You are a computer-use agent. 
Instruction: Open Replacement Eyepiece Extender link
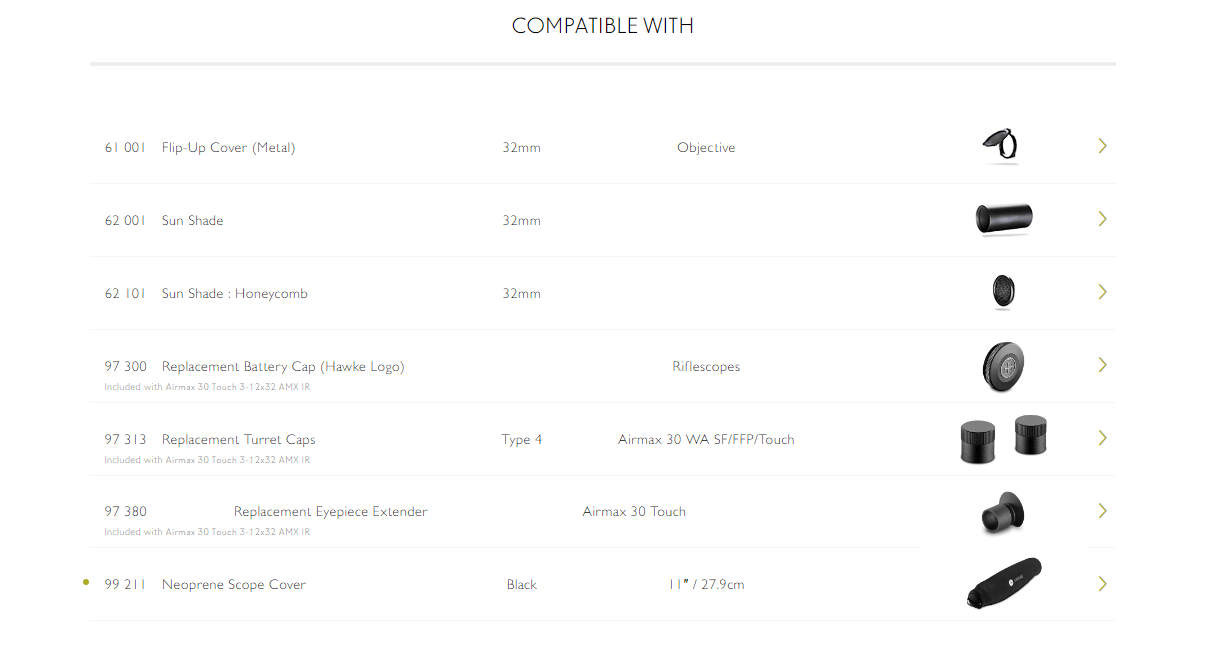331,512
